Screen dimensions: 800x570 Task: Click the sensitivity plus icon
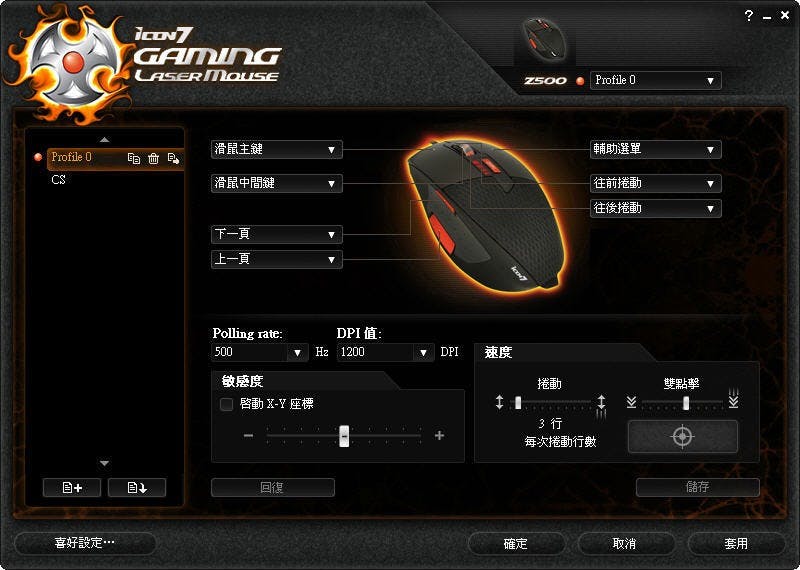439,435
